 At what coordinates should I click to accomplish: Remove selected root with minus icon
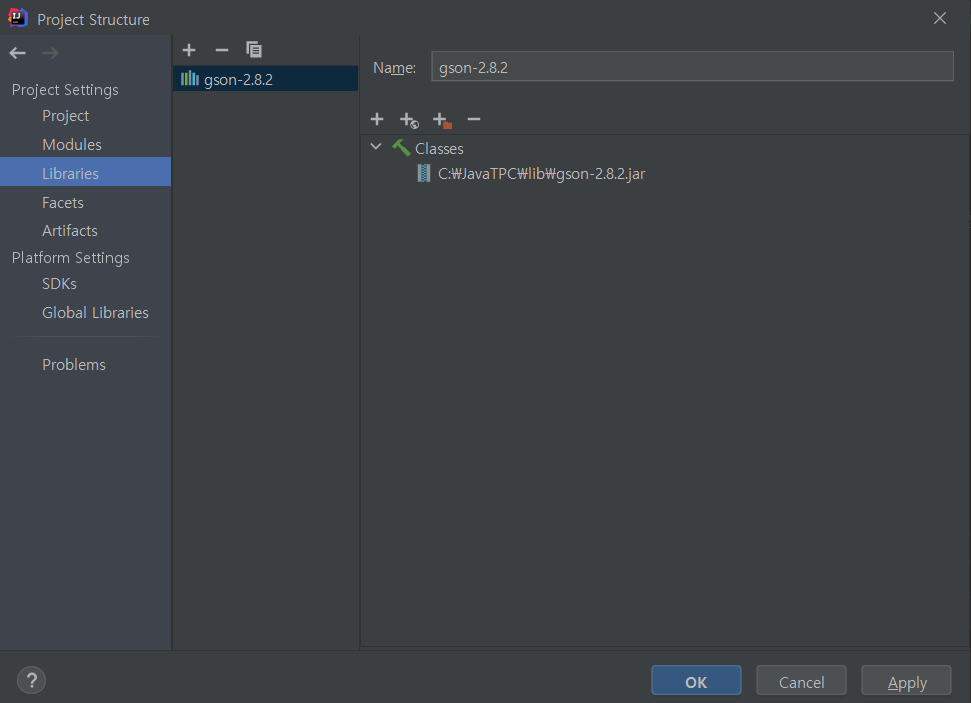[474, 119]
